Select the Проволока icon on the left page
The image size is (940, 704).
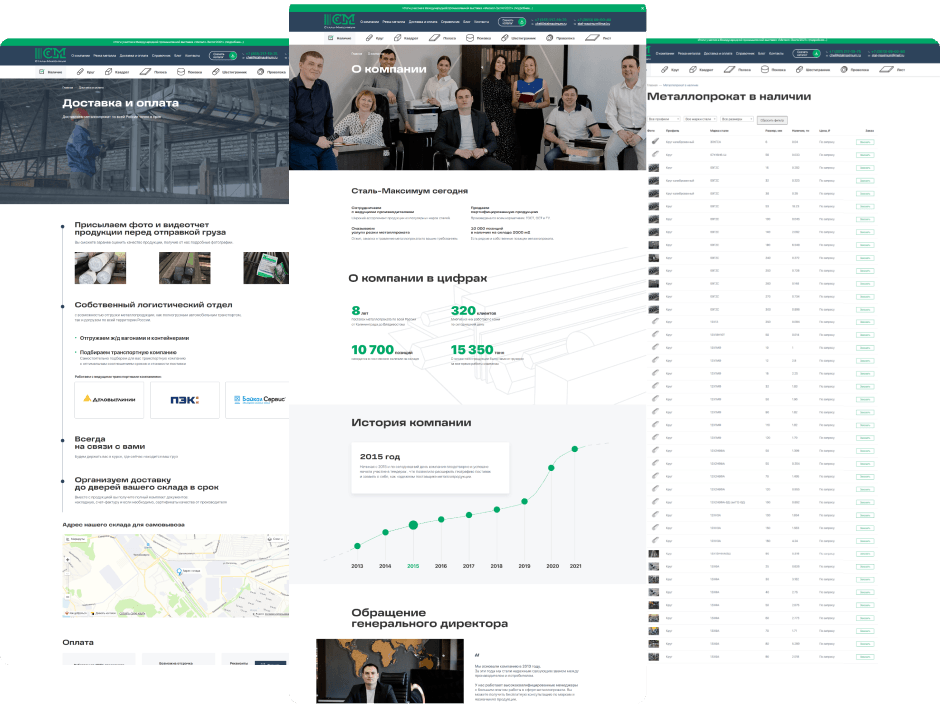(x=260, y=71)
